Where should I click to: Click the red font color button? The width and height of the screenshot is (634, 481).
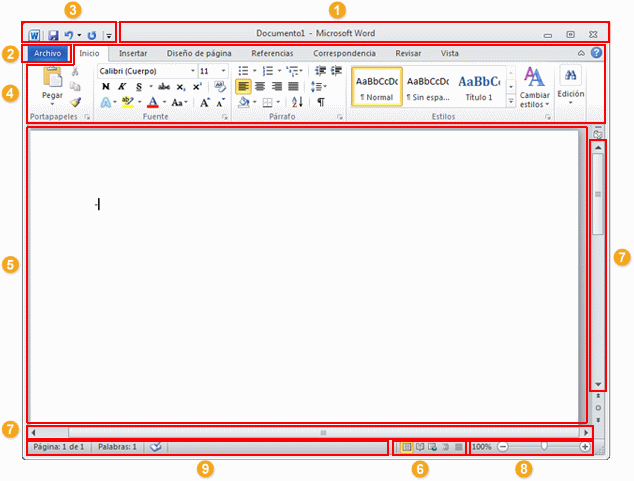[152, 102]
